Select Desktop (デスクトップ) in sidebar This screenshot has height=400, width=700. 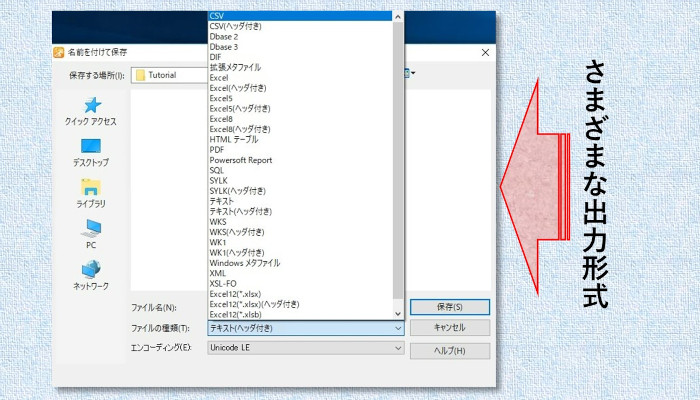[x=91, y=151]
